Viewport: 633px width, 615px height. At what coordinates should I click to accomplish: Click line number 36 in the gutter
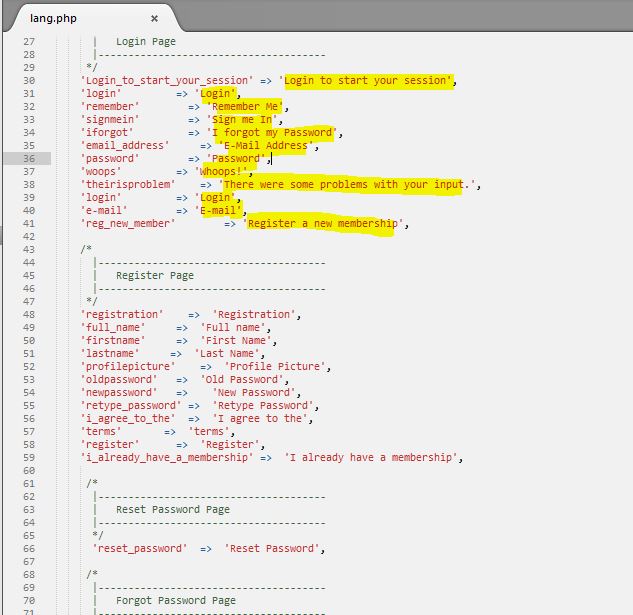pos(29,159)
